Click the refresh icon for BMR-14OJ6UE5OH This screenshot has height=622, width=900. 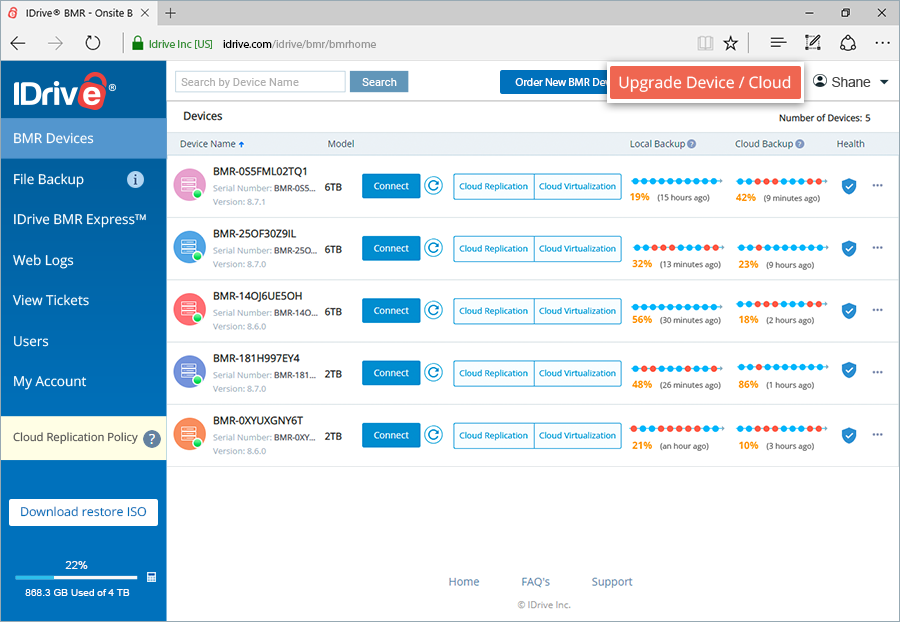click(x=433, y=310)
